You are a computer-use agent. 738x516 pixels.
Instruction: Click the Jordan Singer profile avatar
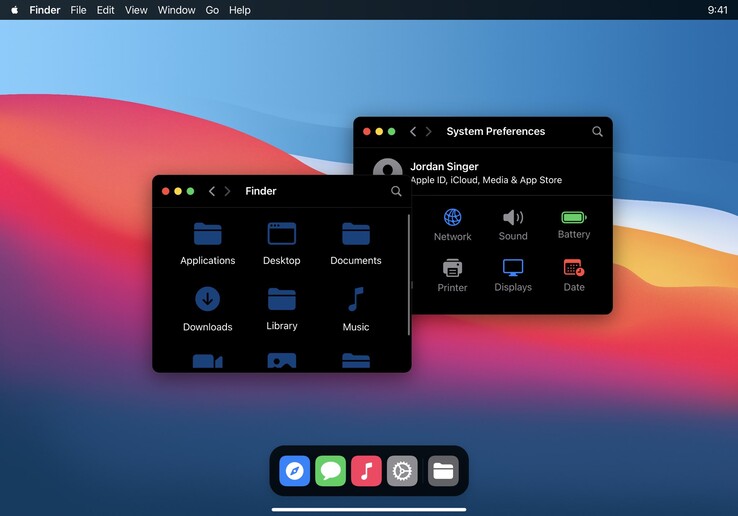pyautogui.click(x=388, y=167)
